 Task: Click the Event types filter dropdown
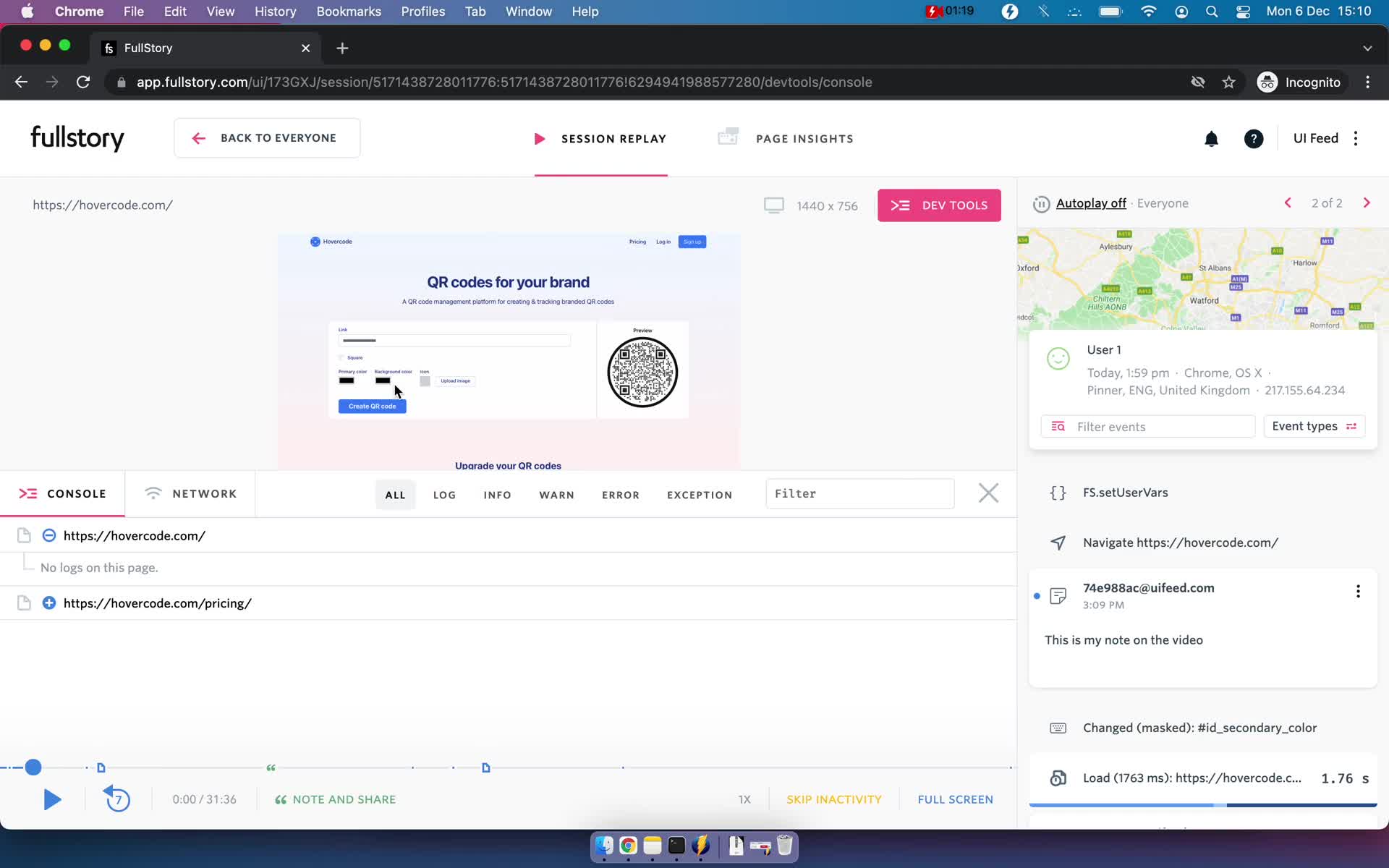pos(1315,426)
